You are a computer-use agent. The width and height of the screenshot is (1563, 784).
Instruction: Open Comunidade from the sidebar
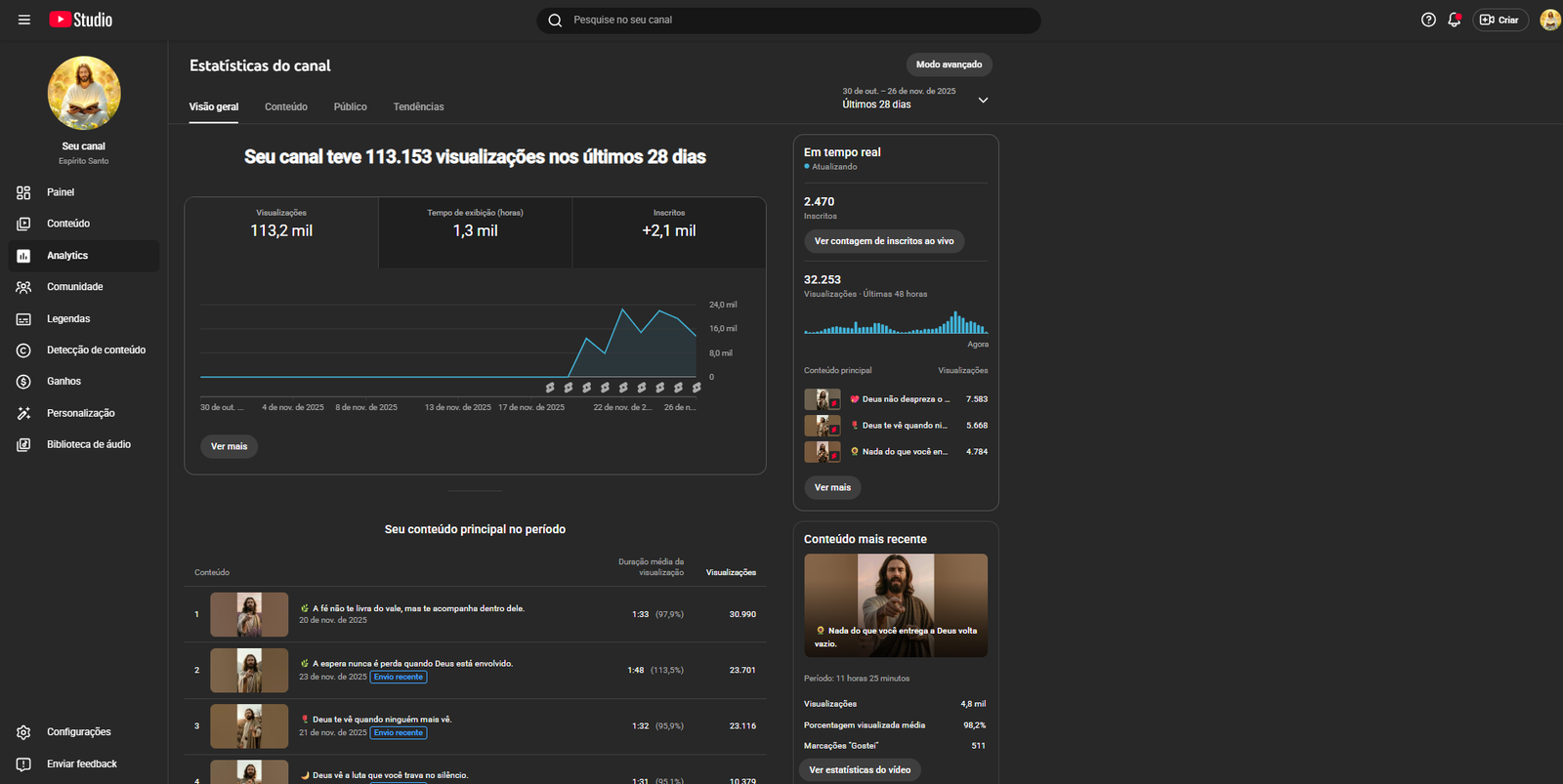click(74, 287)
